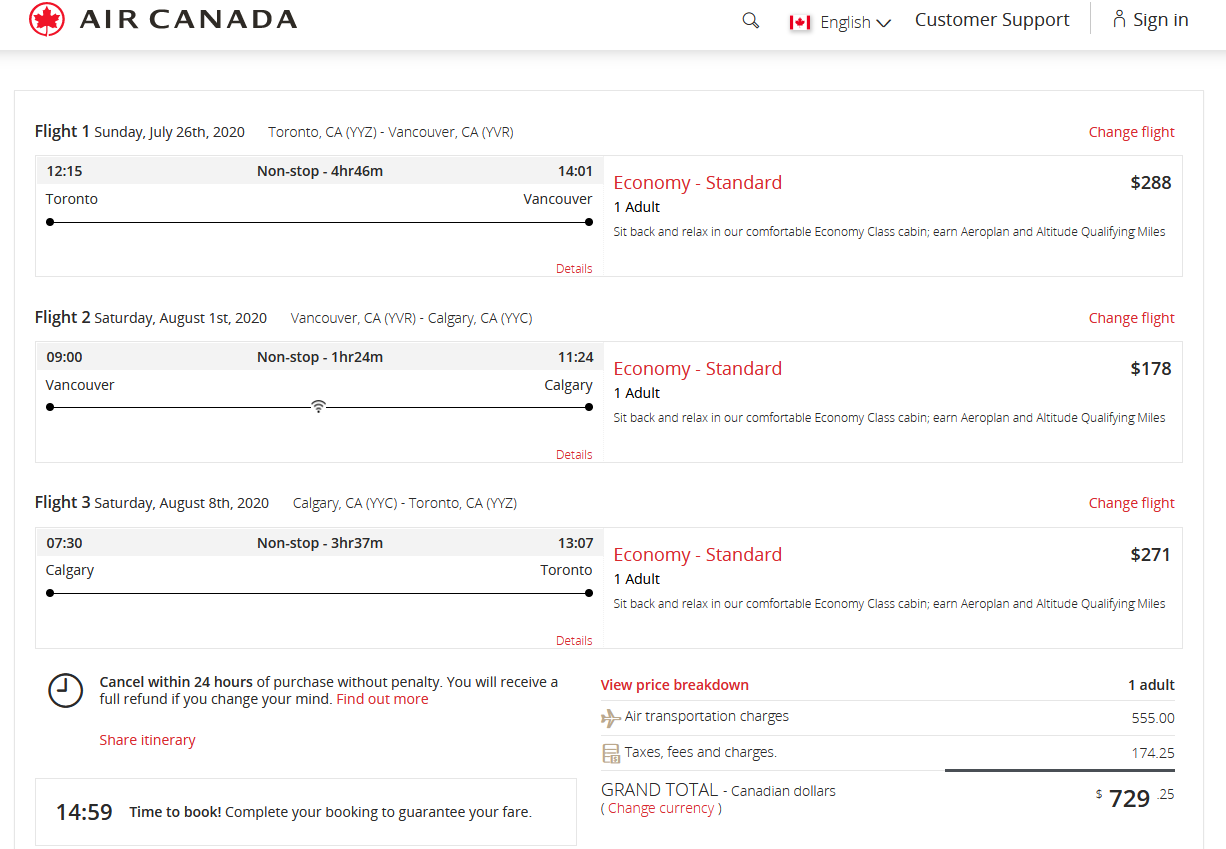
Task: Open Customer Support
Action: coord(992,20)
